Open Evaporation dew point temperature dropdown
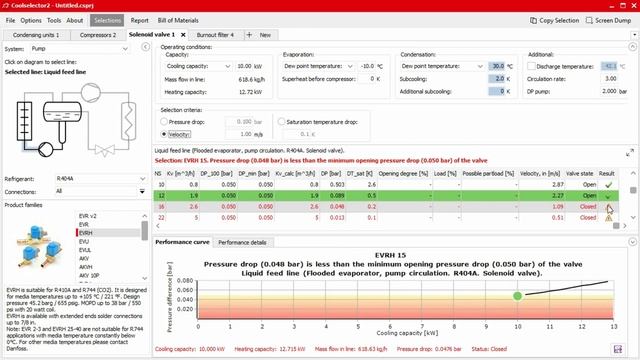The image size is (640, 360). [318, 66]
